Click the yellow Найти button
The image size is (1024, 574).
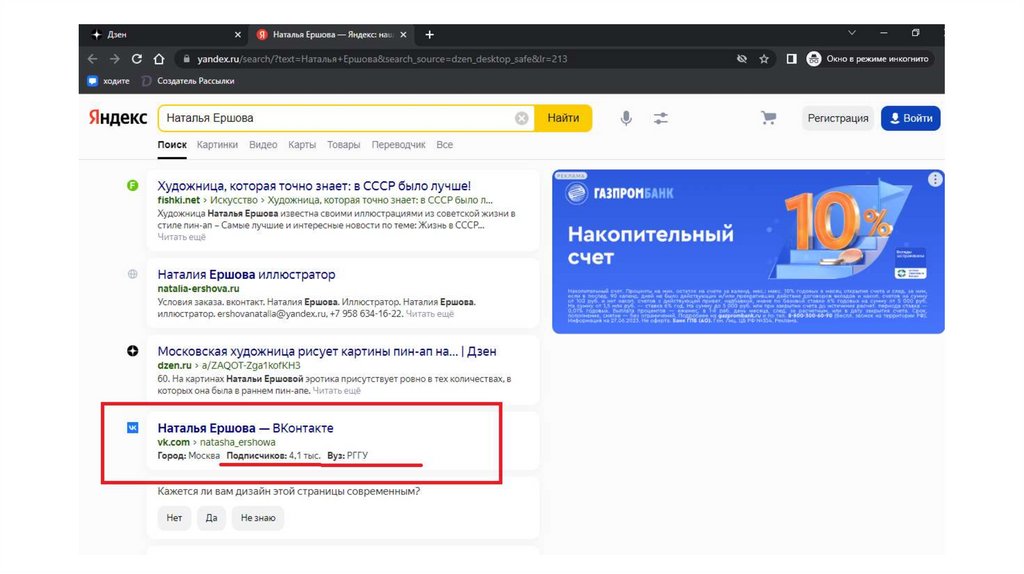[x=563, y=118]
